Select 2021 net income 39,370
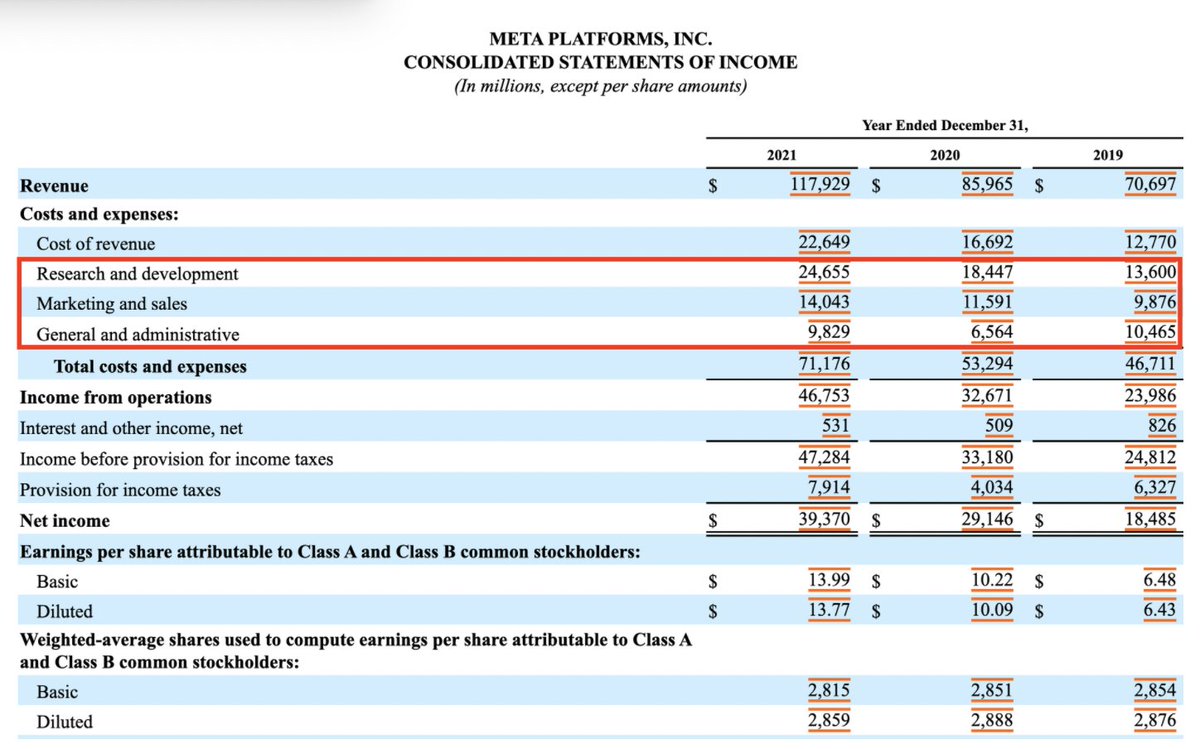The height and width of the screenshot is (749, 1200). (x=823, y=520)
